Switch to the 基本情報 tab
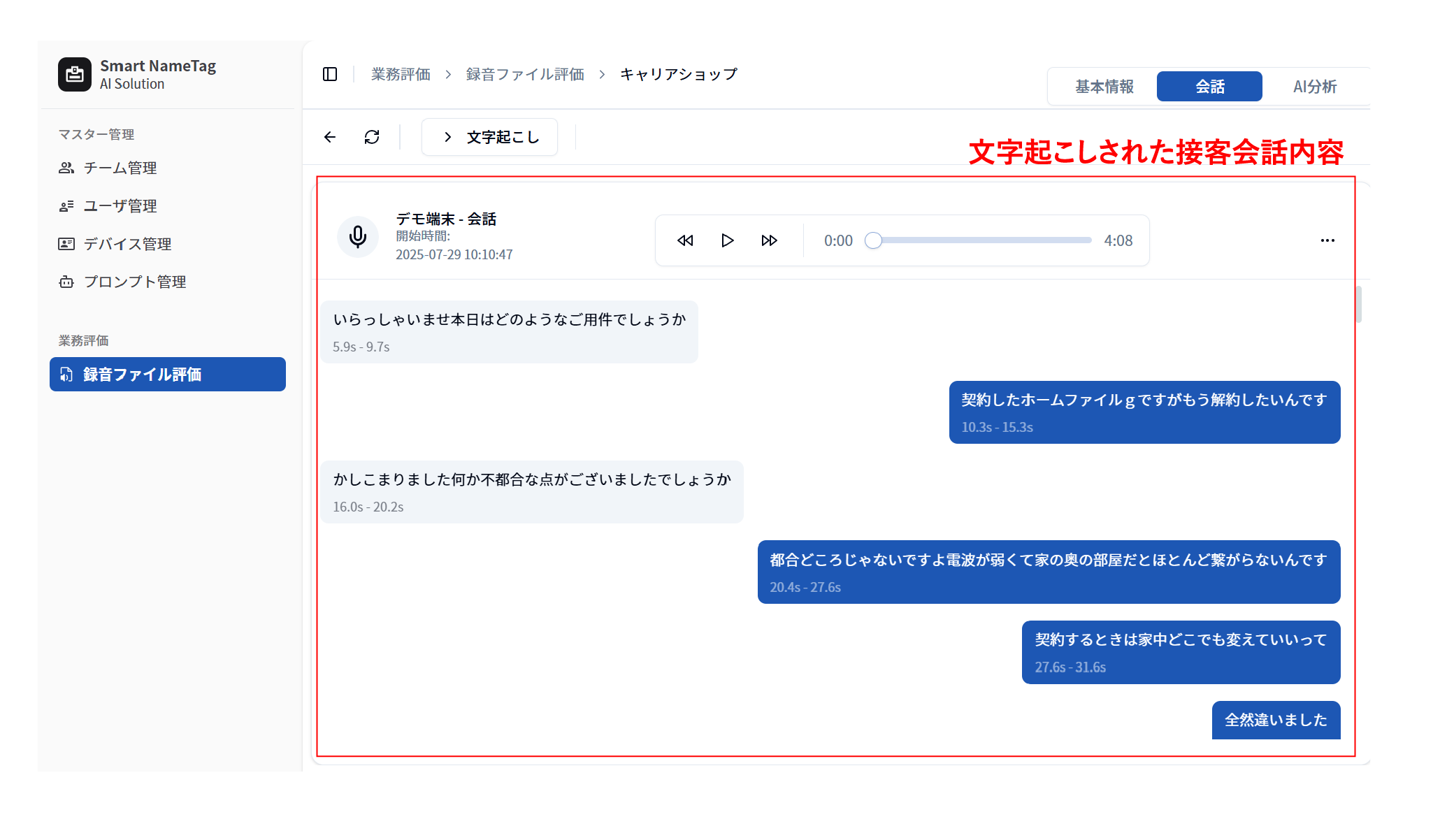Image resolution: width=1454 pixels, height=840 pixels. click(1104, 87)
